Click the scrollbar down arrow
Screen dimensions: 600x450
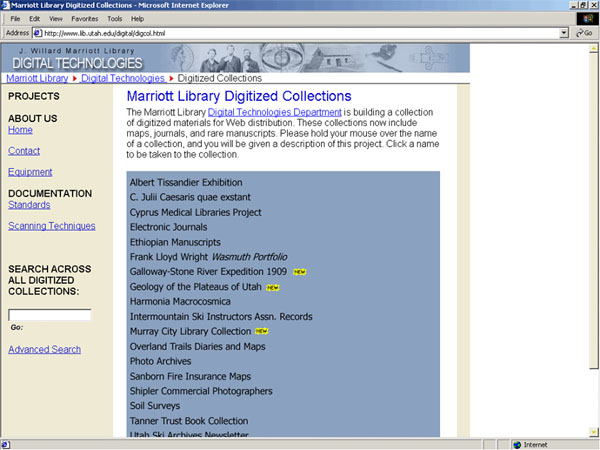click(593, 432)
